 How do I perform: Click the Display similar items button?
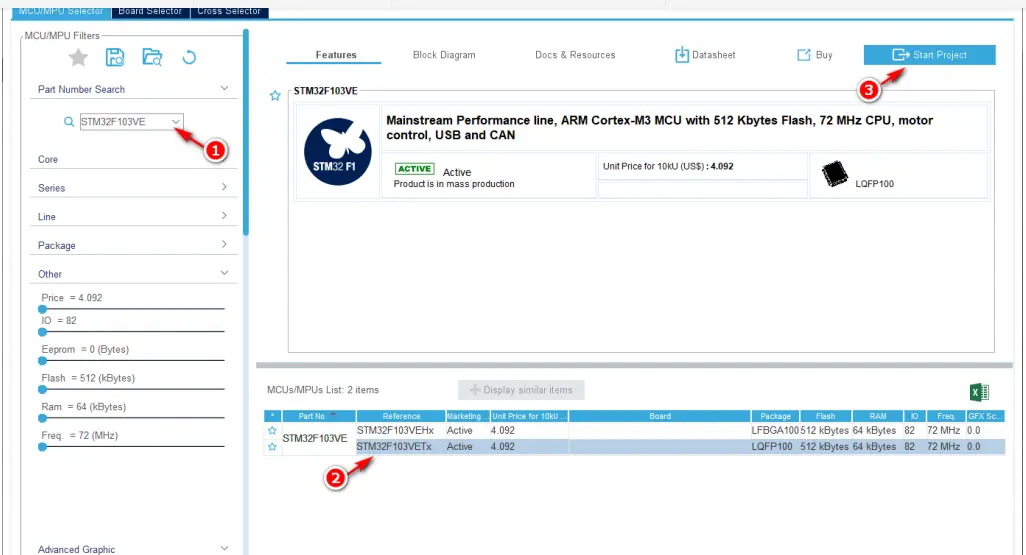[521, 390]
